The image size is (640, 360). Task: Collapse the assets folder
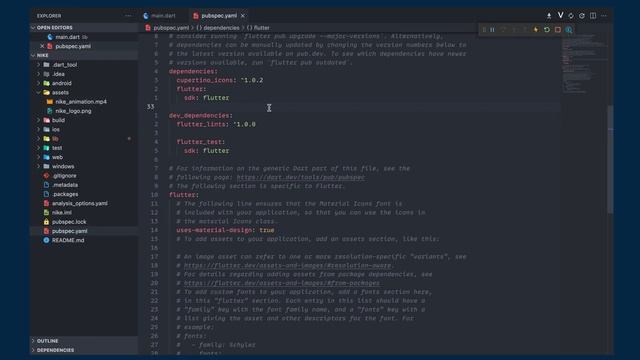tap(60, 92)
